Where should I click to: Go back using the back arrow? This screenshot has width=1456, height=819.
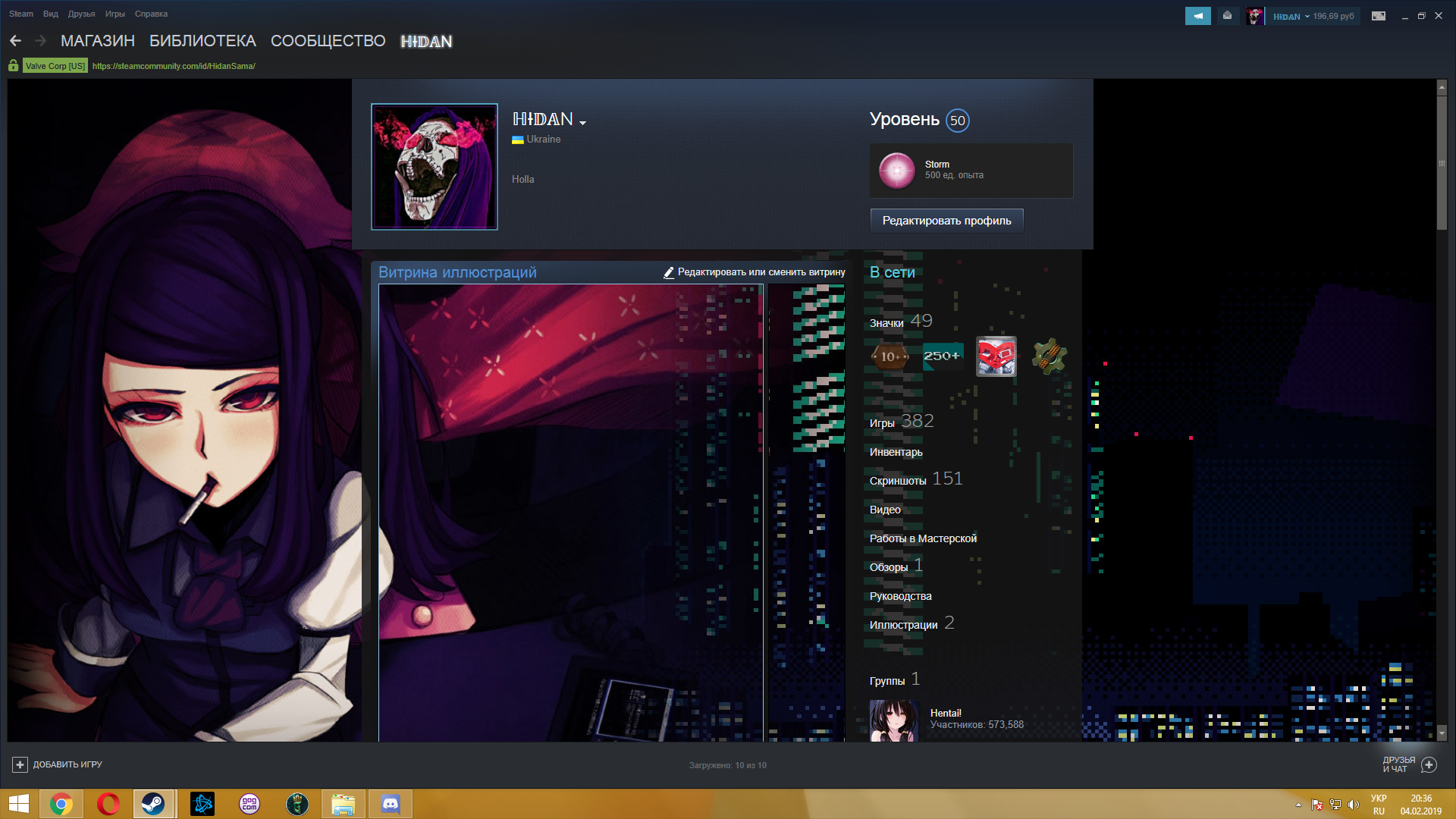pos(15,41)
